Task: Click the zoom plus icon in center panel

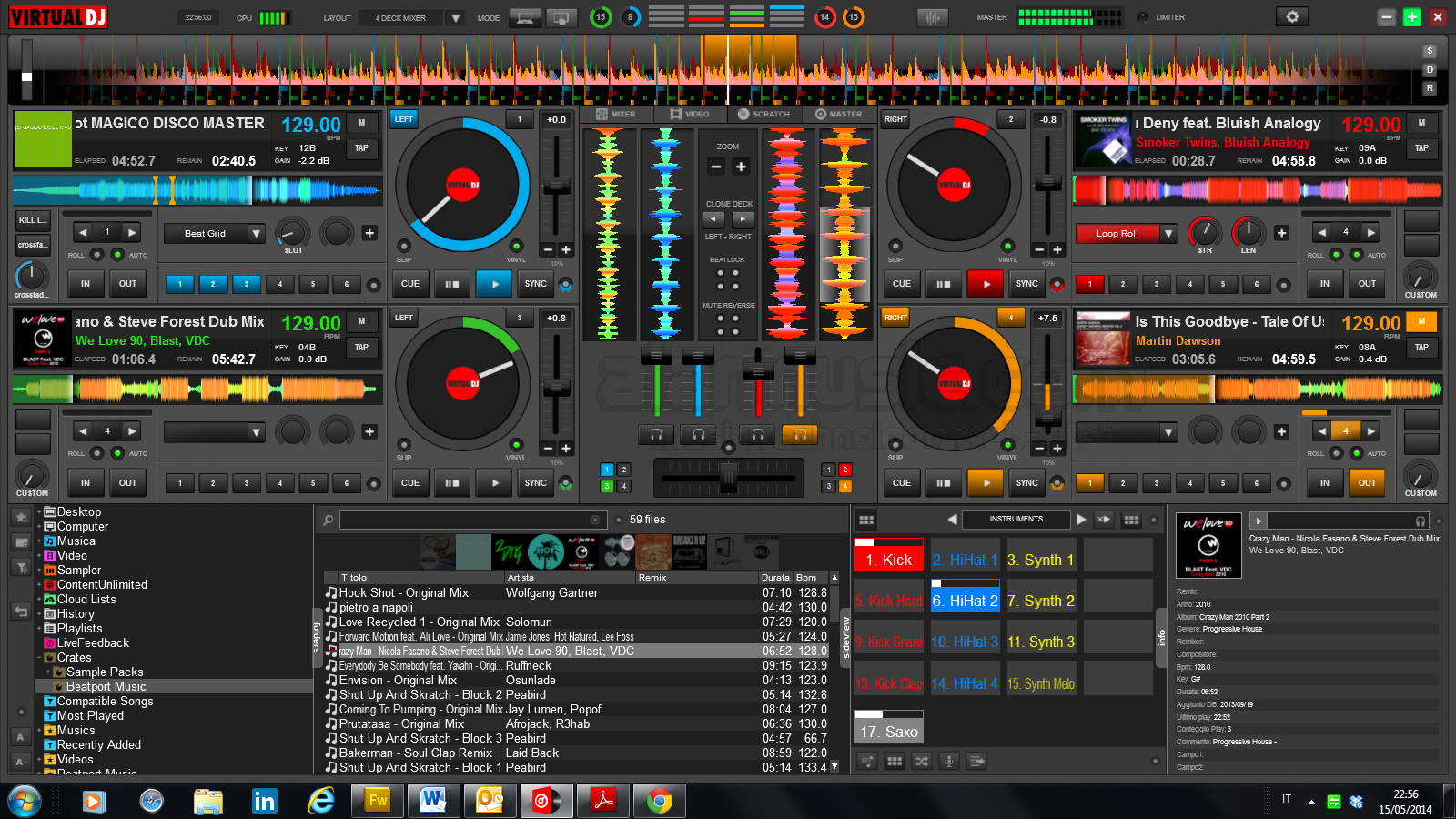Action: tap(741, 167)
